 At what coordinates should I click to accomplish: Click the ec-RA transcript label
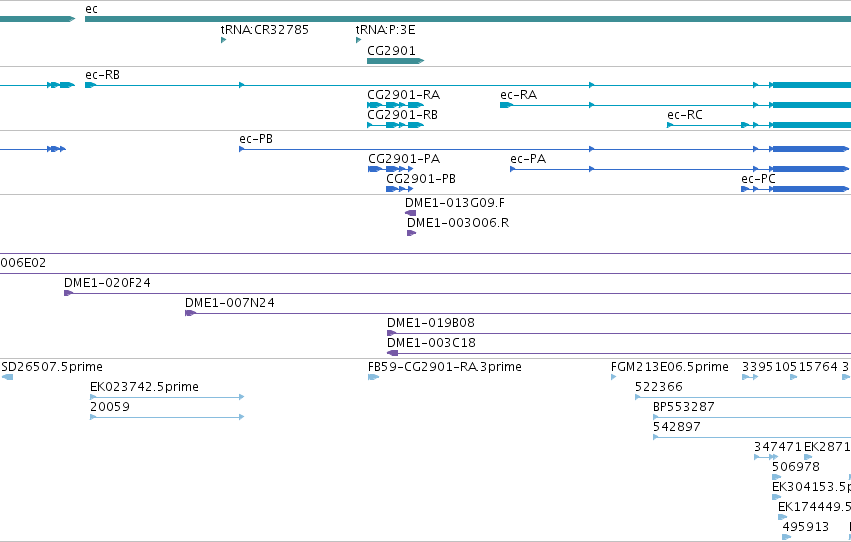coord(518,95)
